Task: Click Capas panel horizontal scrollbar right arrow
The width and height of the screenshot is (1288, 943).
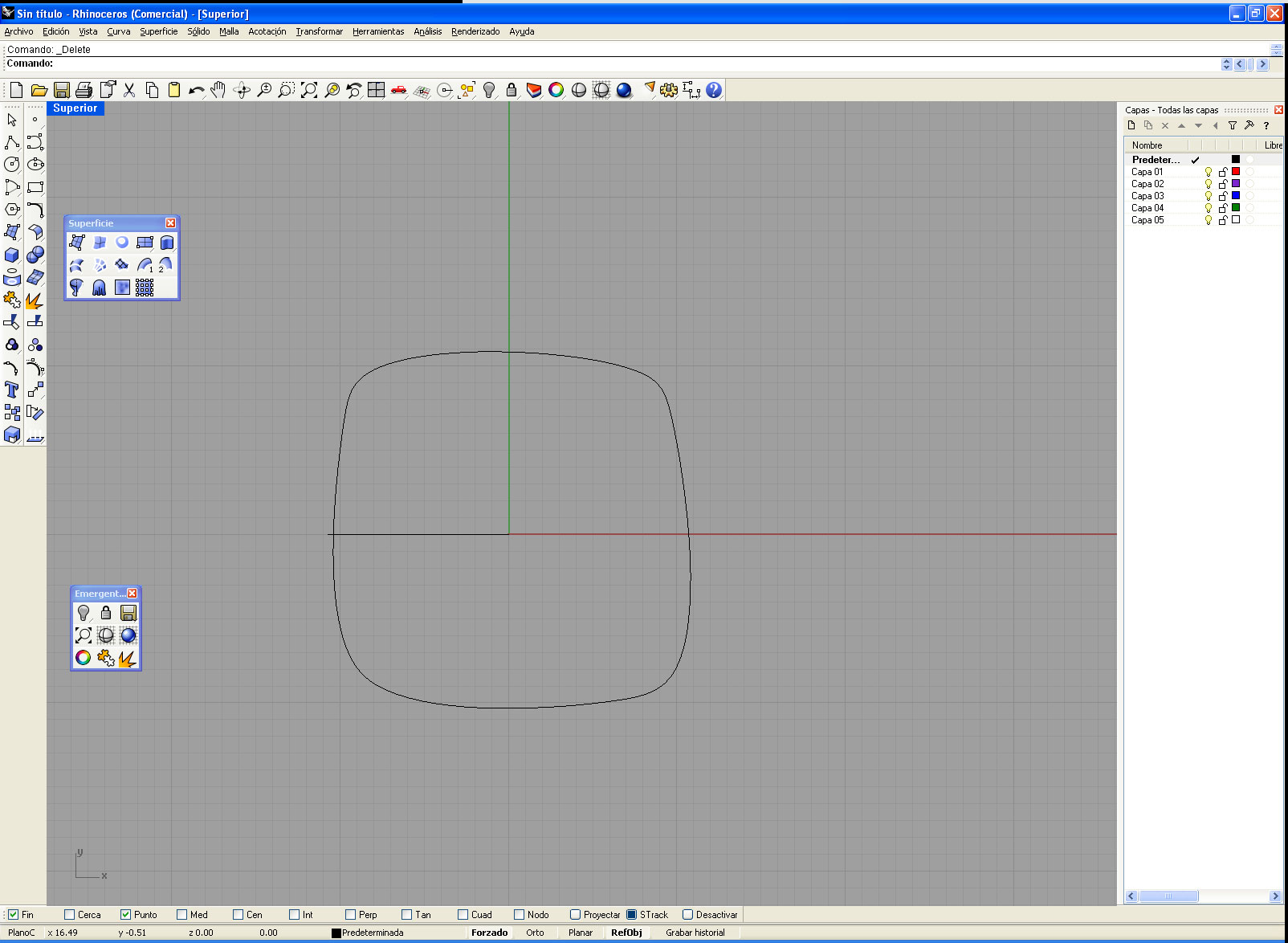Action: pyautogui.click(x=1275, y=896)
